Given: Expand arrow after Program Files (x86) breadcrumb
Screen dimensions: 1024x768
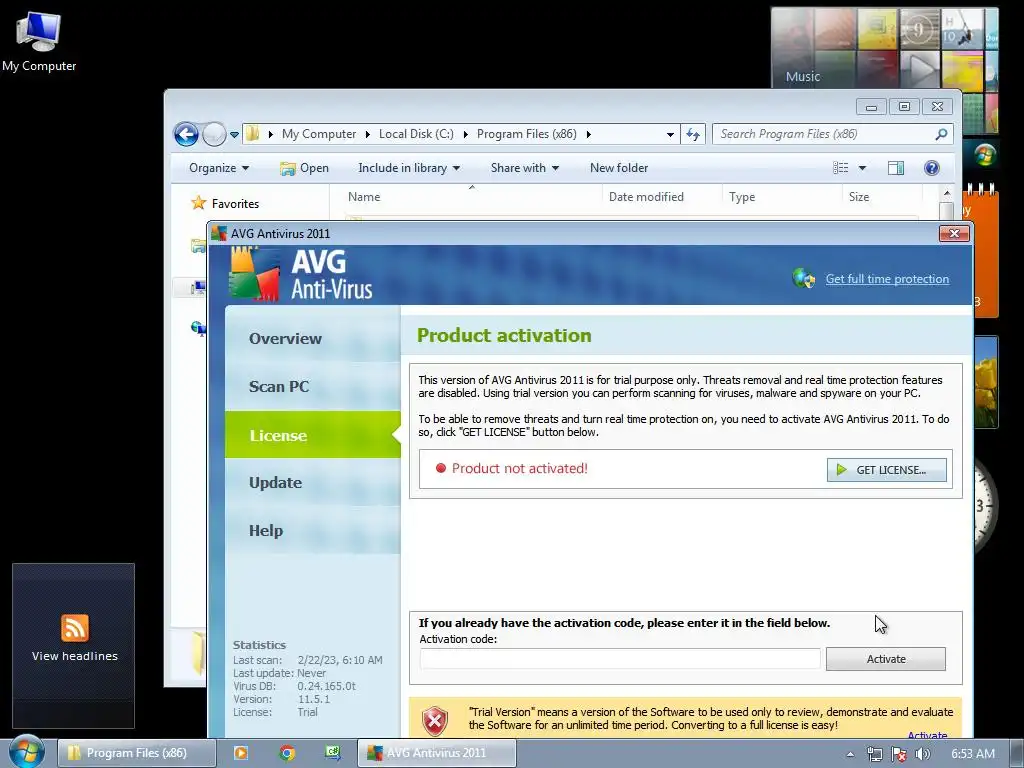Looking at the screenshot, I should coord(588,135).
